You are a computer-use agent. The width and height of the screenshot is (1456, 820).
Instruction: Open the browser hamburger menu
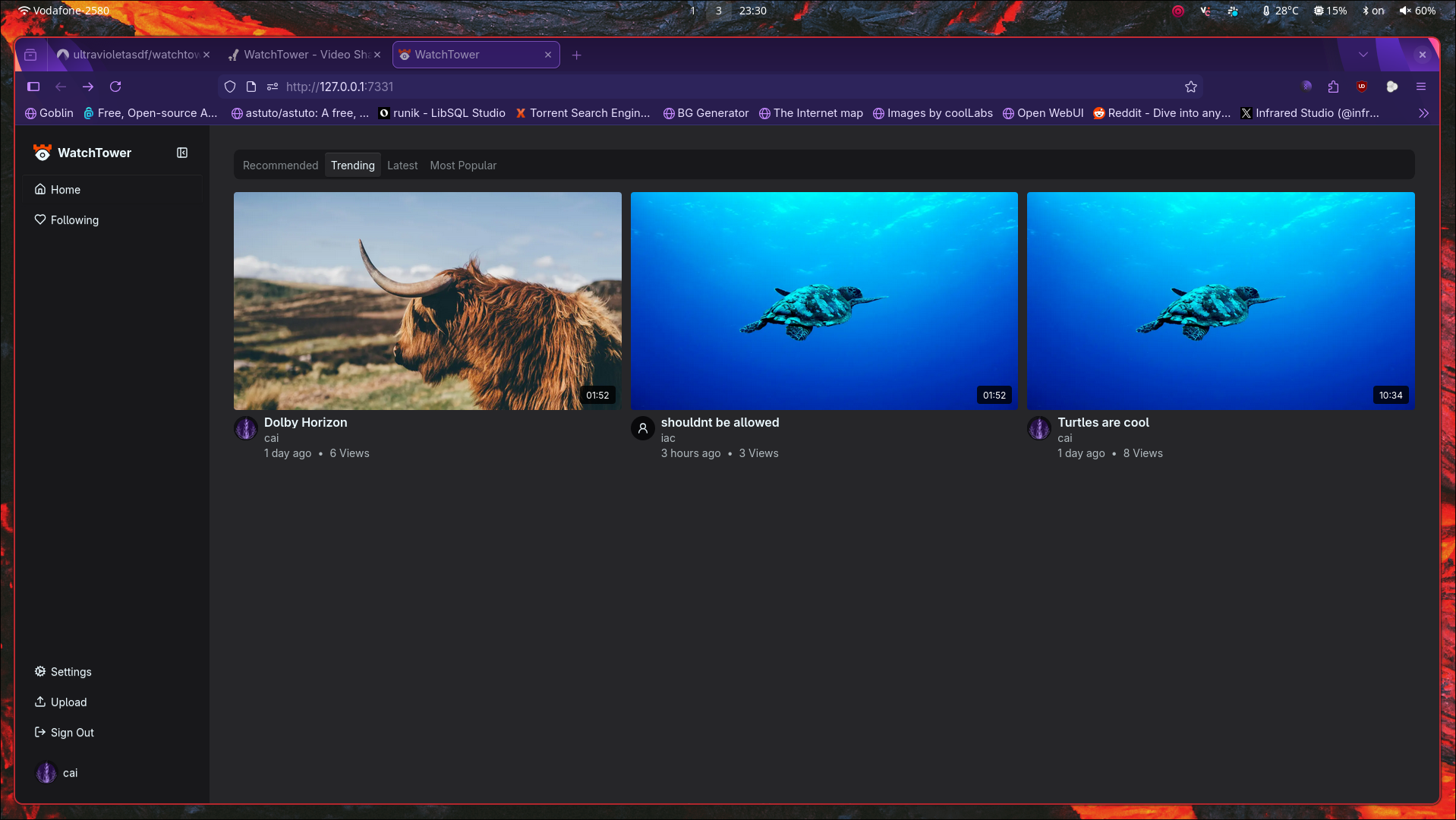tap(1421, 87)
